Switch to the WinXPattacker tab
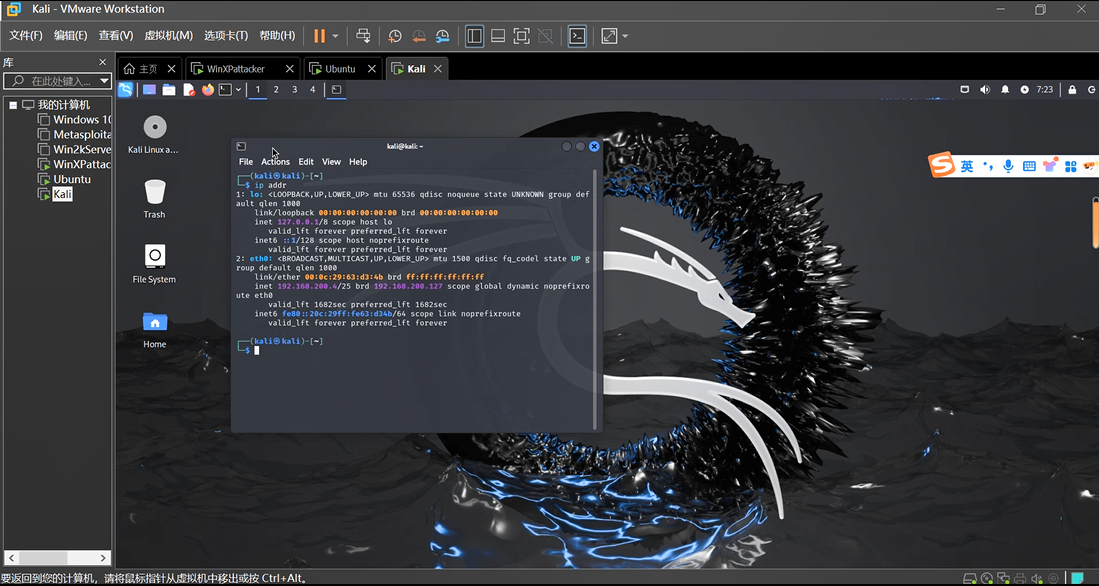 (x=236, y=69)
